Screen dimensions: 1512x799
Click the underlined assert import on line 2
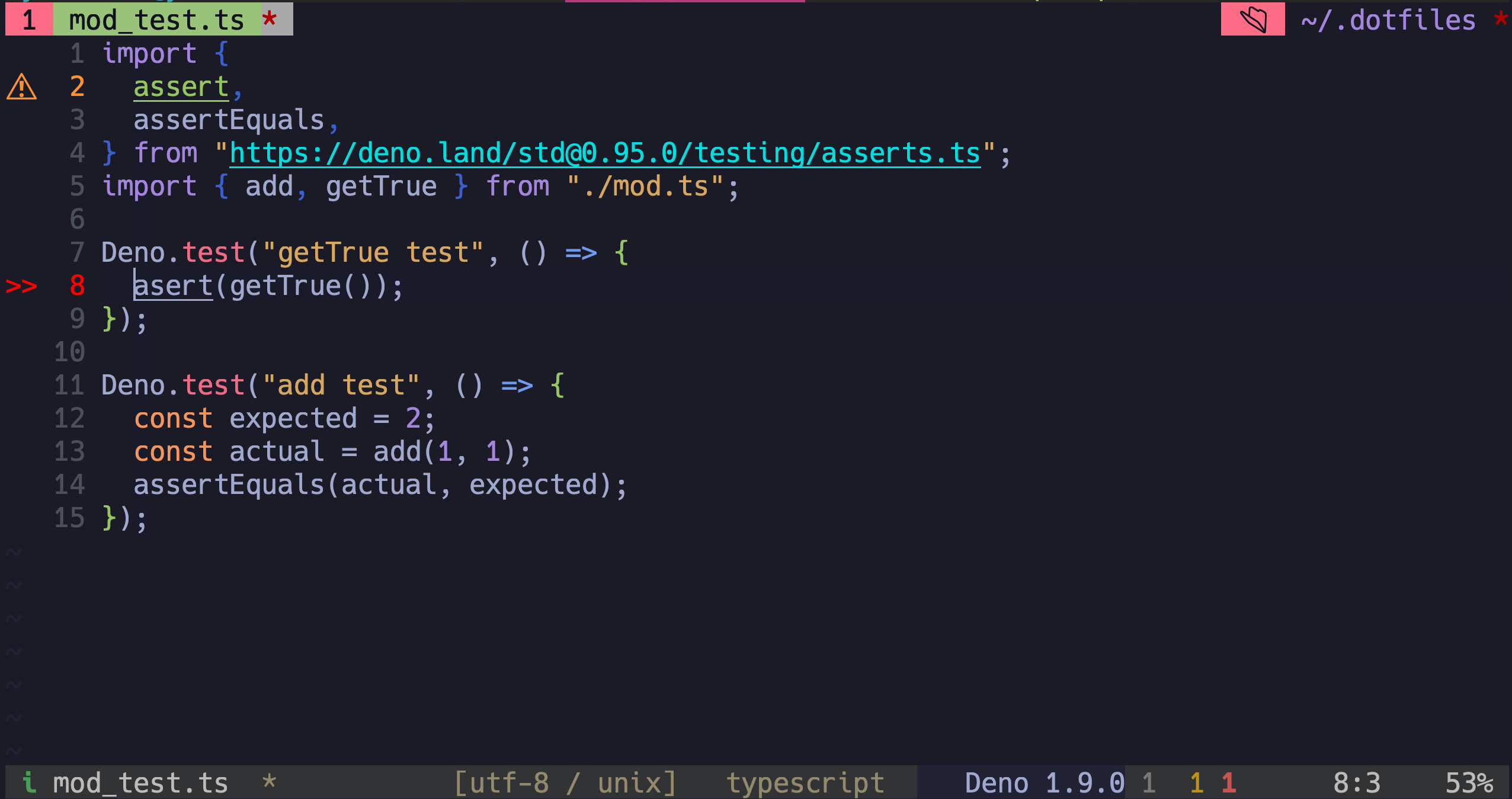pyautogui.click(x=181, y=87)
